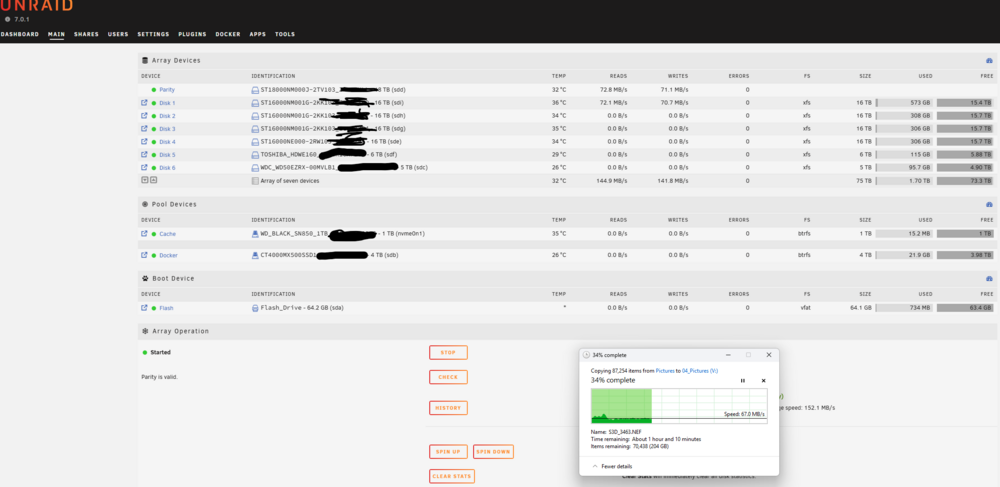Open the Shares menu item
The height and width of the screenshot is (487, 1000).
(86, 34)
